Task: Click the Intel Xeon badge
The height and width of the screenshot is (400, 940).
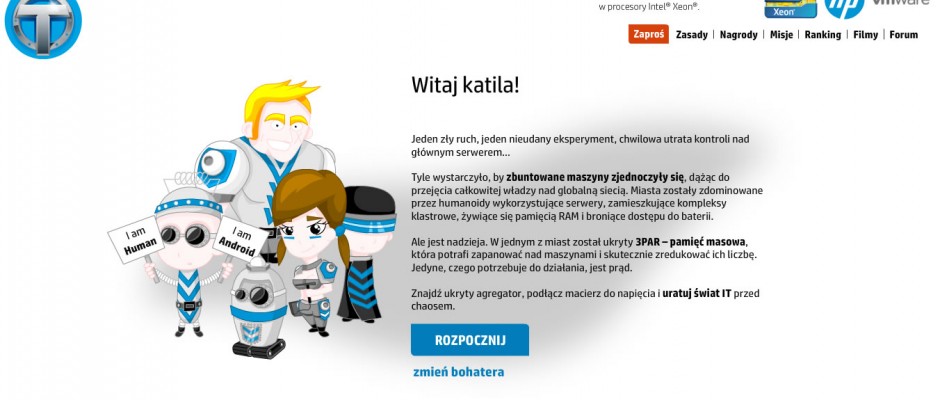Action: point(790,8)
